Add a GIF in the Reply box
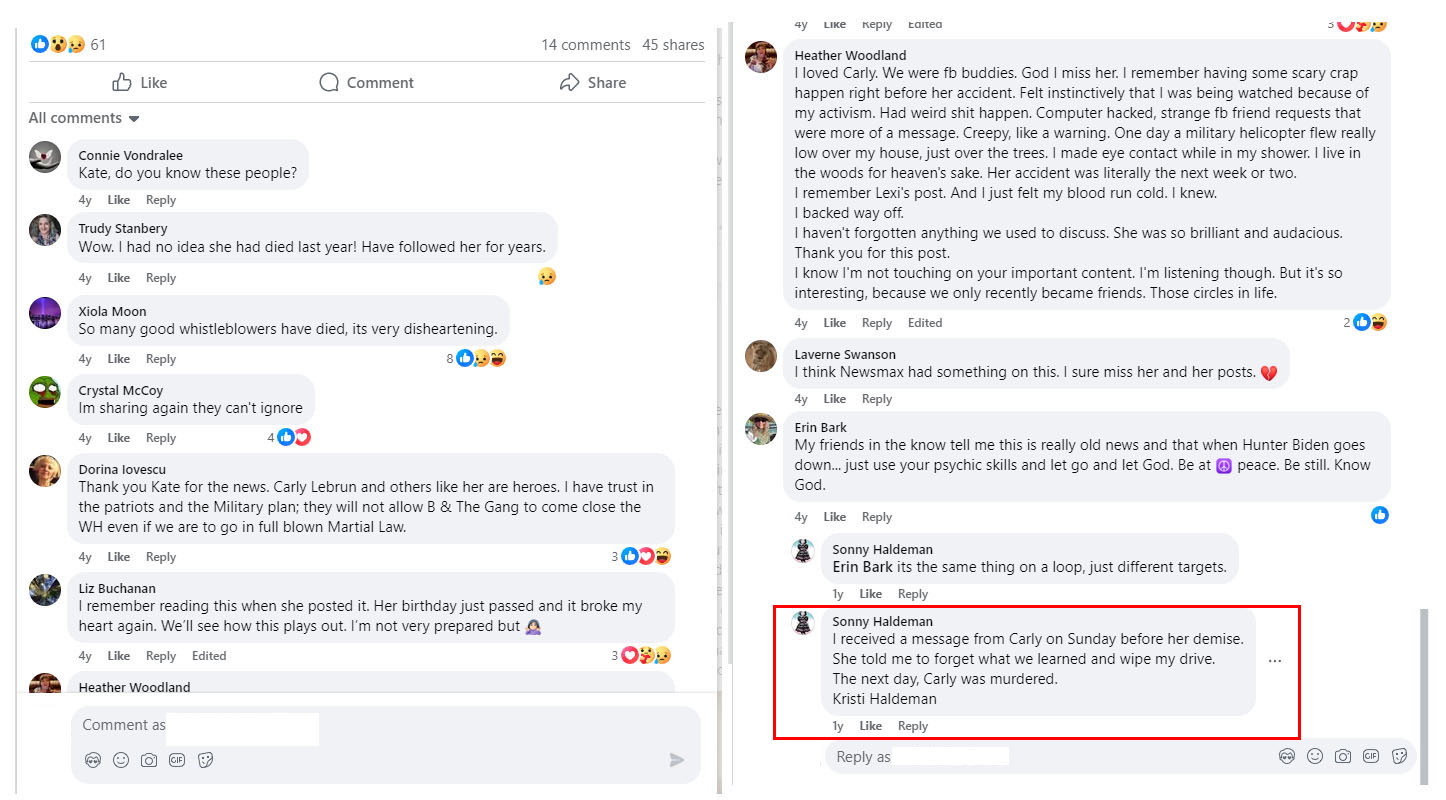The height and width of the screenshot is (800, 1446). point(1371,757)
